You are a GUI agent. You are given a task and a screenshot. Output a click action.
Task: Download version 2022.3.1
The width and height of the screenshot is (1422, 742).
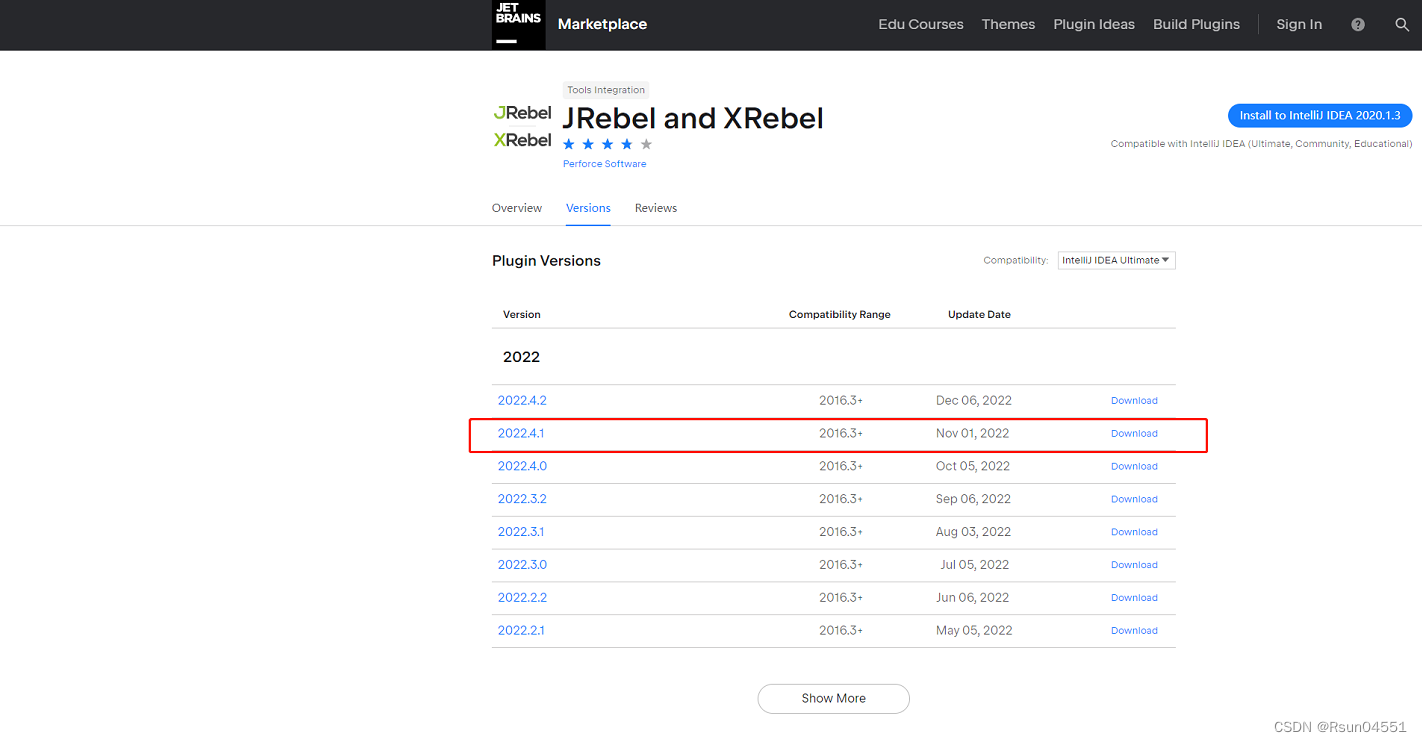click(1134, 533)
